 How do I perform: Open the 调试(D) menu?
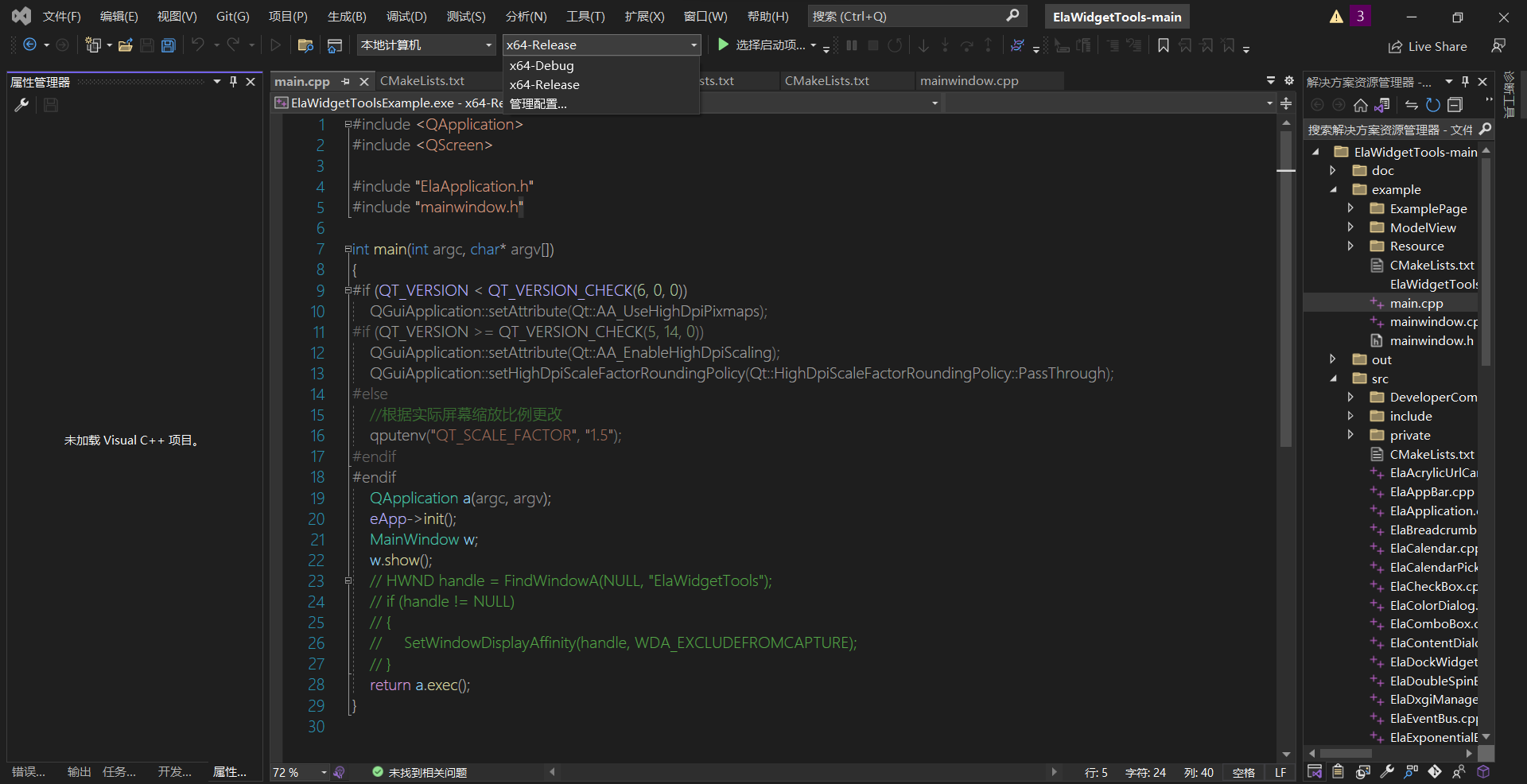406,17
